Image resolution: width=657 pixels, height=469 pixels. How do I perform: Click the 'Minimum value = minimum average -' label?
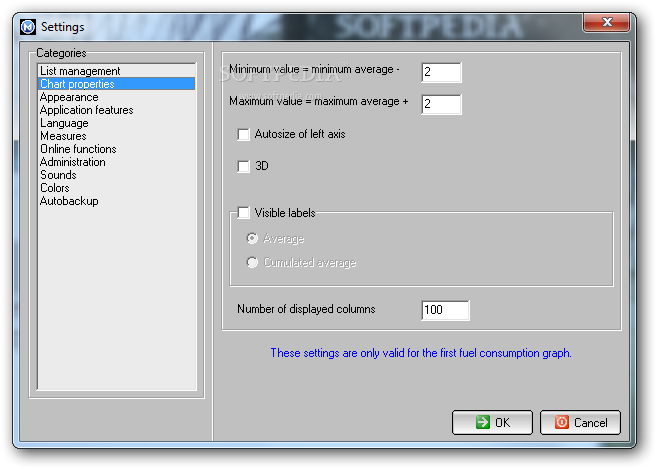coord(314,69)
